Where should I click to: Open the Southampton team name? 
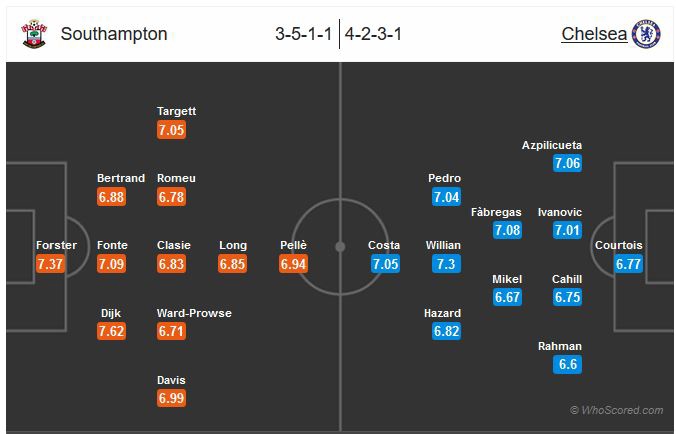pyautogui.click(x=114, y=34)
